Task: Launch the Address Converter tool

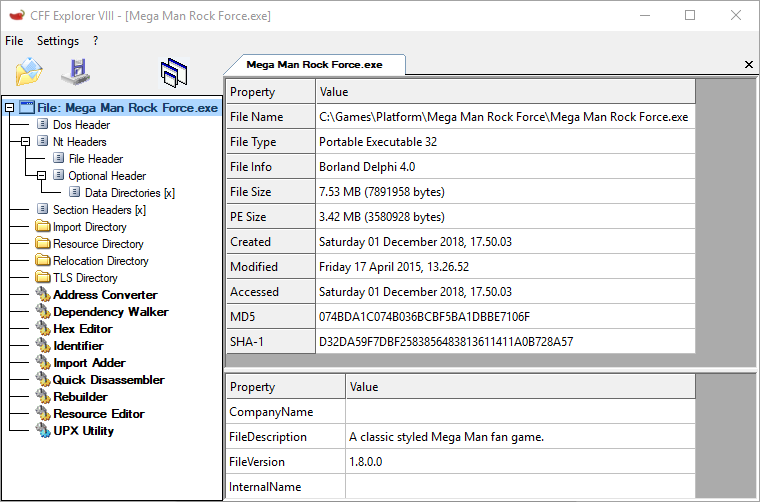Action: [x=105, y=295]
